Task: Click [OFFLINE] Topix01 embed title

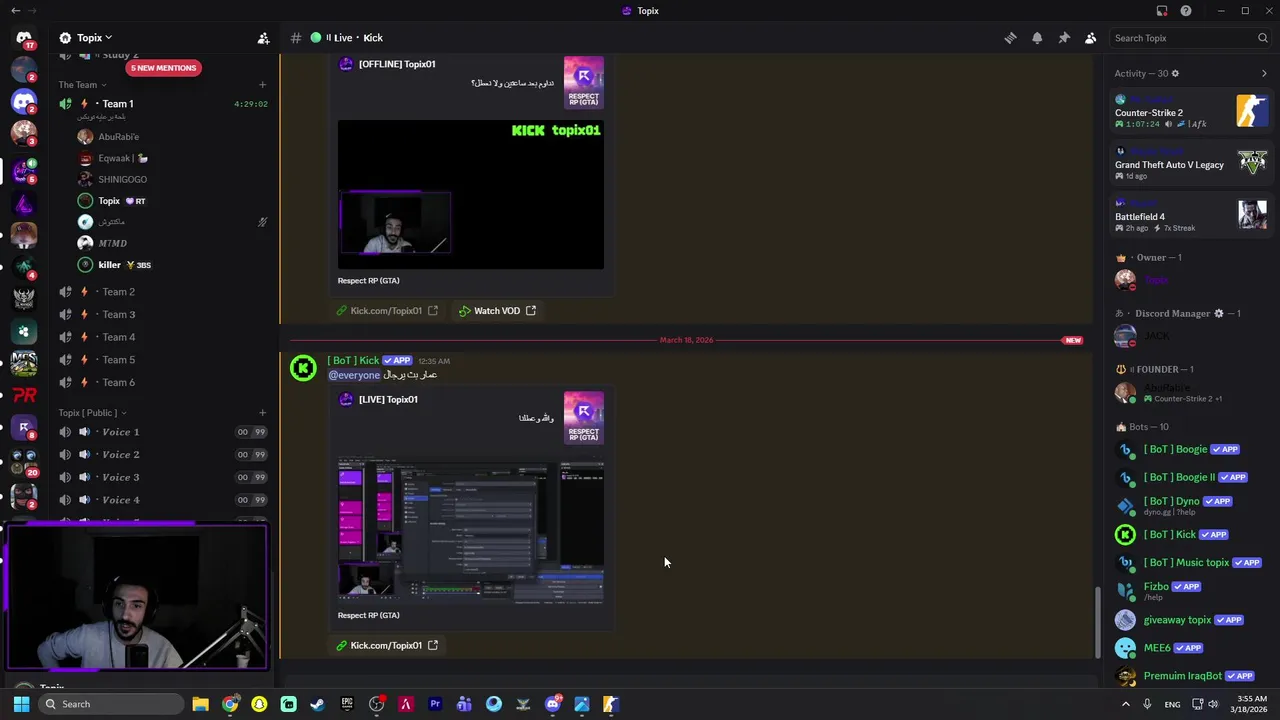Action: tap(397, 64)
